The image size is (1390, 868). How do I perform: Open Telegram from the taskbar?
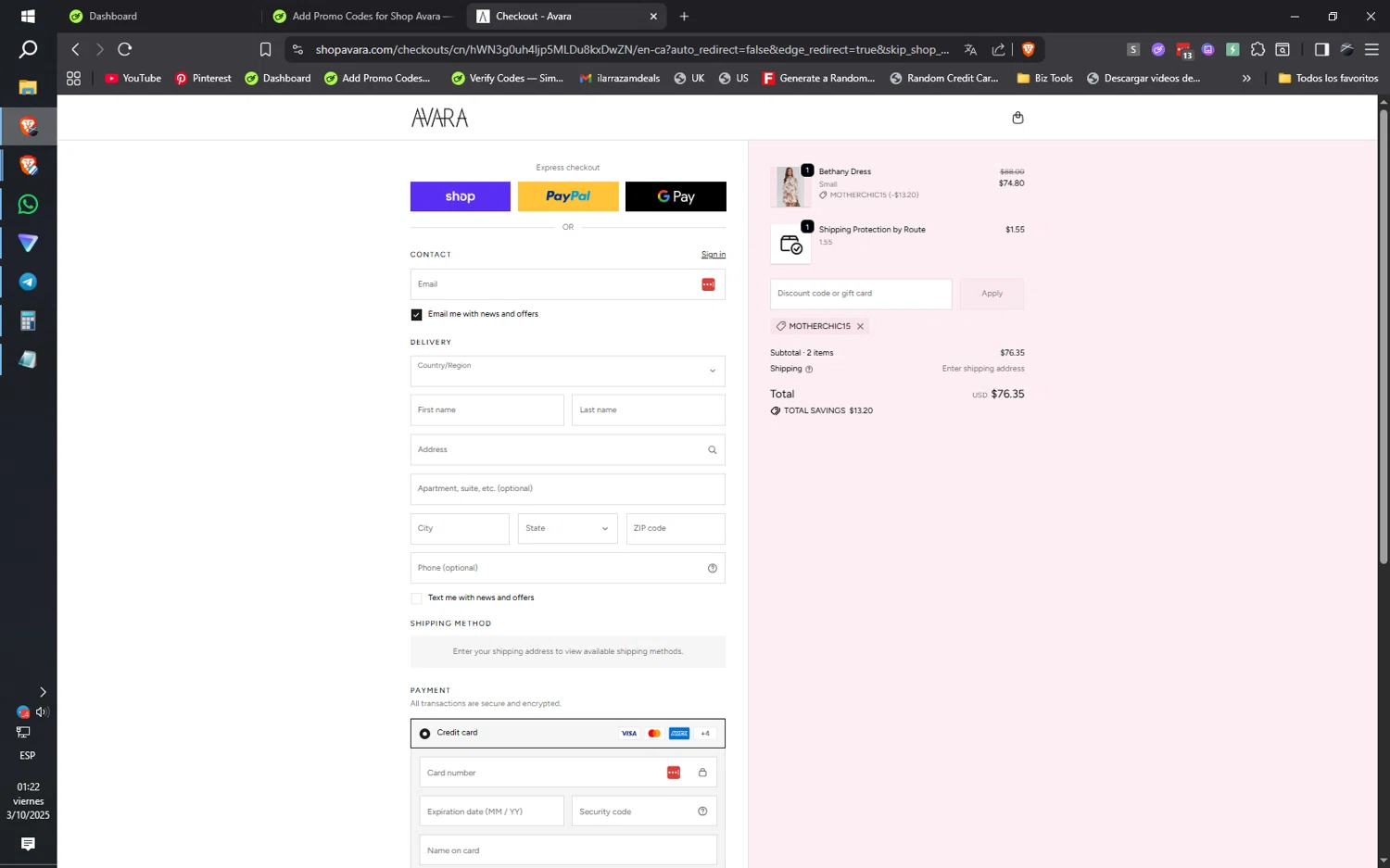28,282
